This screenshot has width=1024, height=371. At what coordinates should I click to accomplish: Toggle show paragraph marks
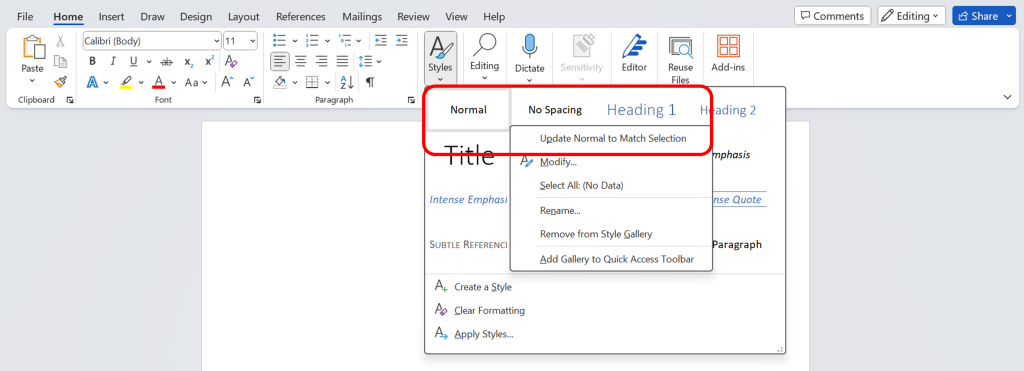(370, 82)
